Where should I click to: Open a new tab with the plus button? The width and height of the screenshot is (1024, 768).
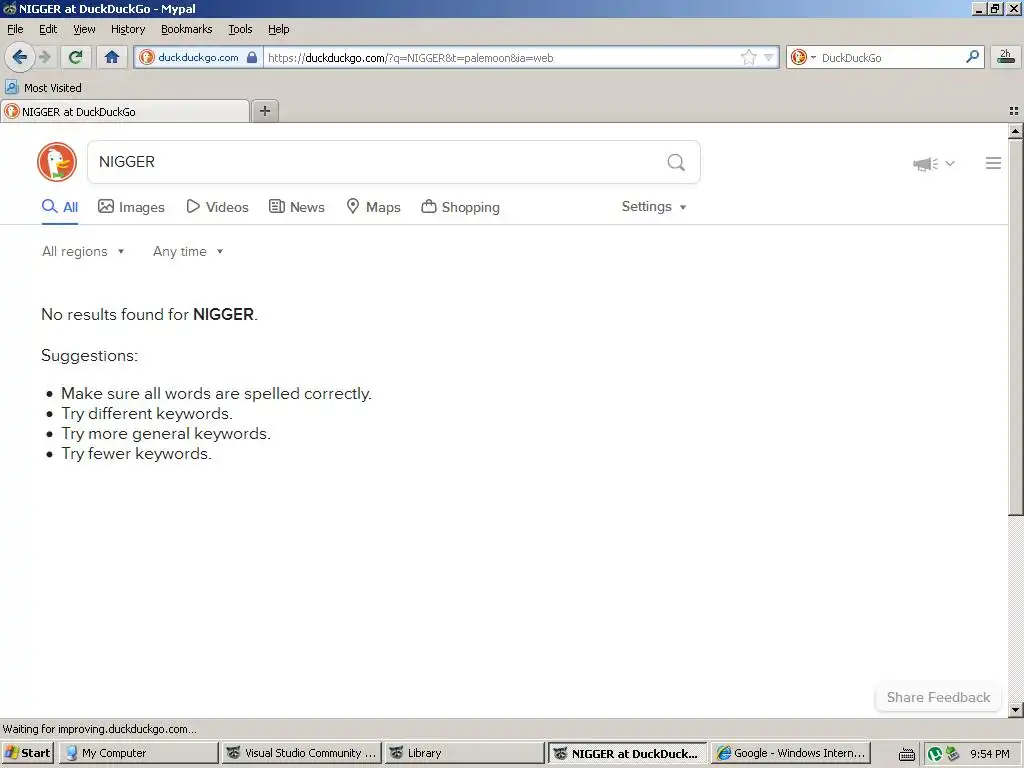264,111
